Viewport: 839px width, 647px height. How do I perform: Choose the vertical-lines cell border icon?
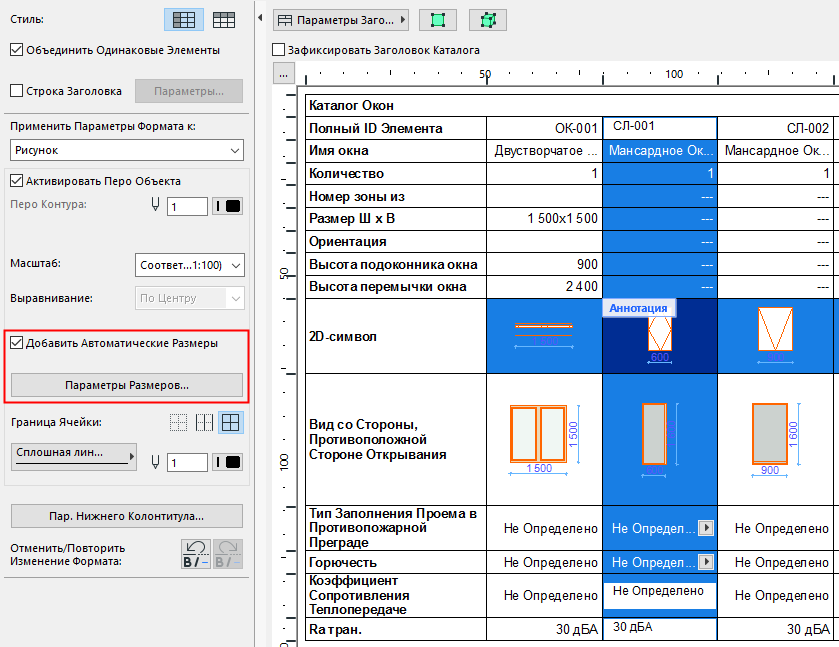click(204, 423)
